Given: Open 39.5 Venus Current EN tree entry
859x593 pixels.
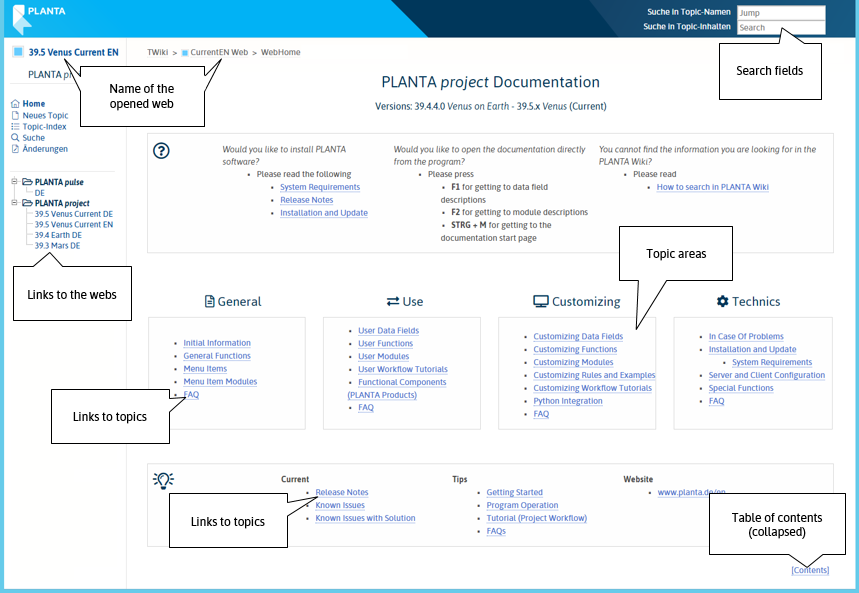Looking at the screenshot, I should click(x=74, y=224).
